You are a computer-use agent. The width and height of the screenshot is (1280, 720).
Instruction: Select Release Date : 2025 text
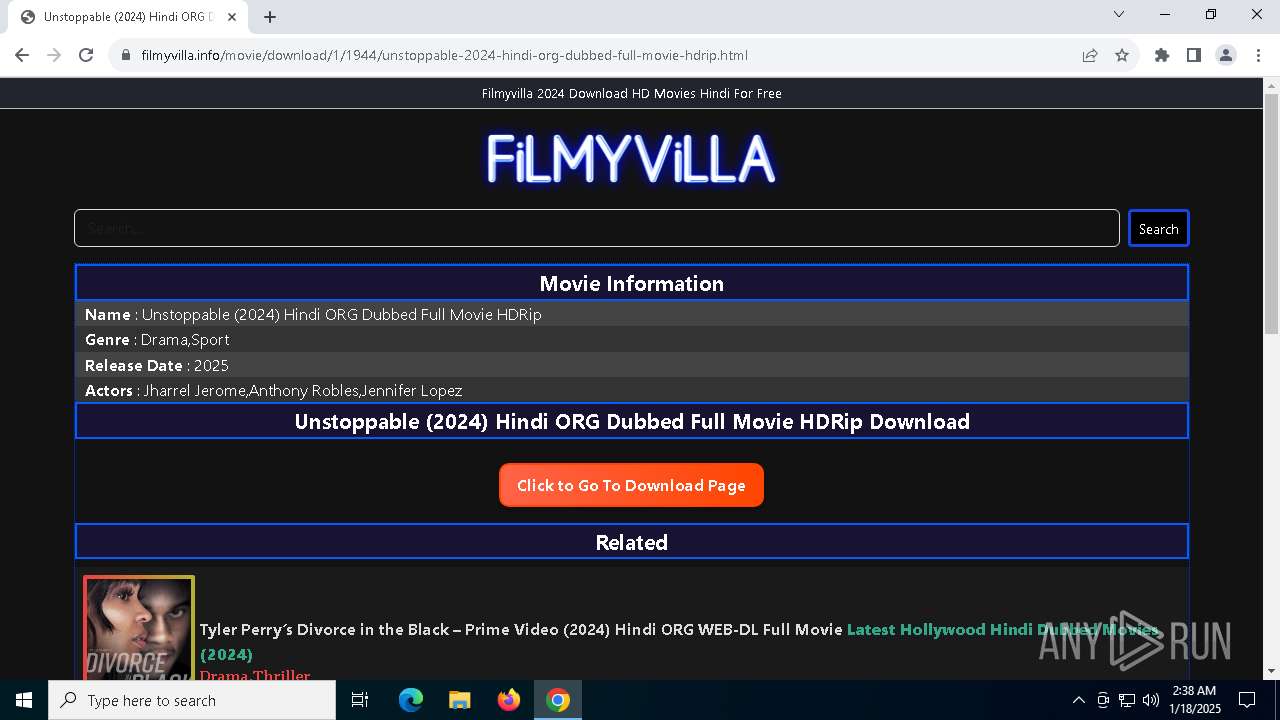[x=157, y=365]
